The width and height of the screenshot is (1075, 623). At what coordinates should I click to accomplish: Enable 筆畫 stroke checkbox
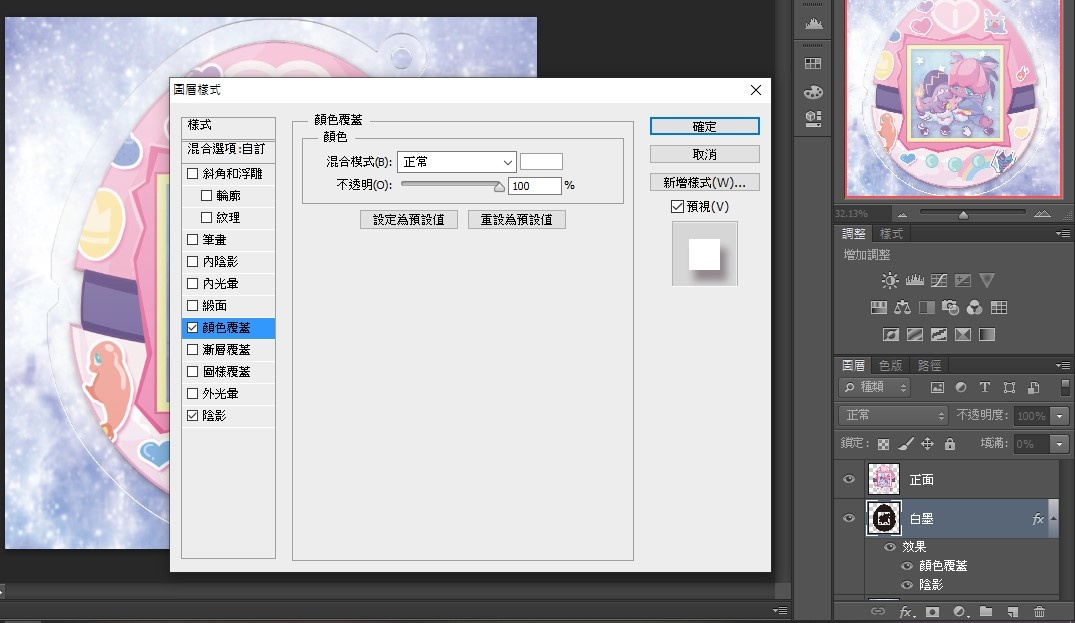click(x=193, y=240)
